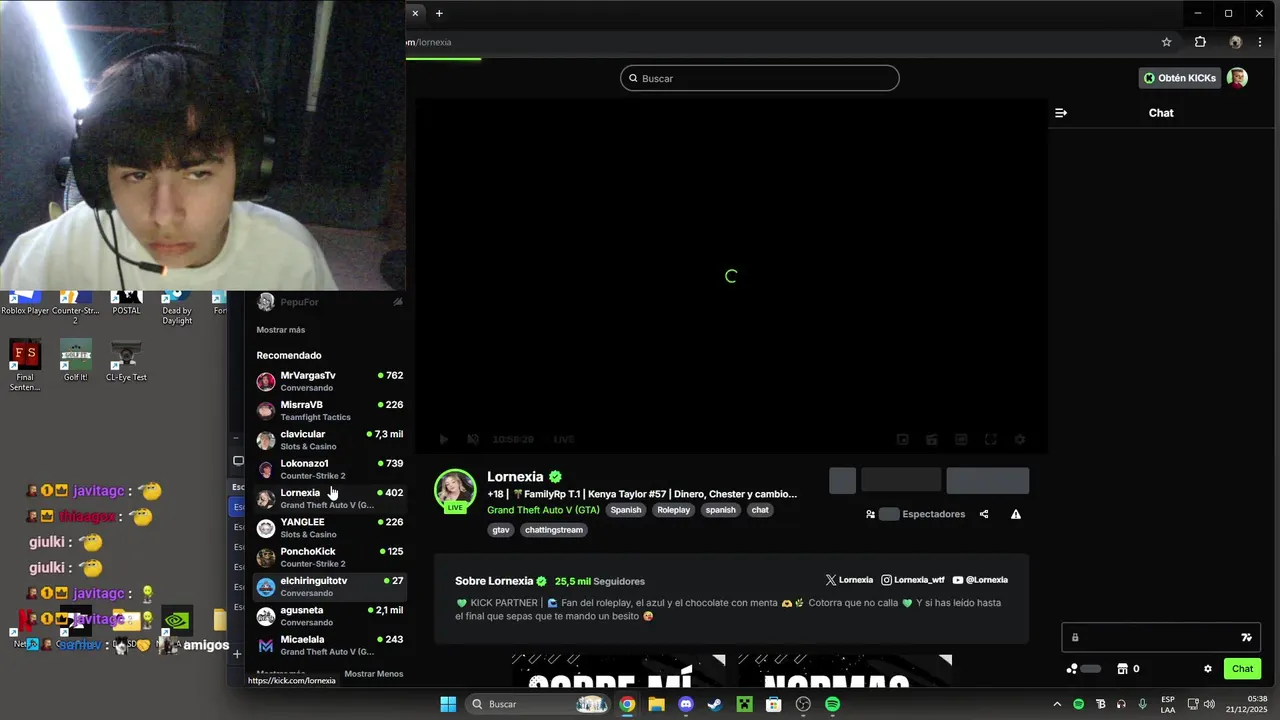Click the share icon near Espectadores

(984, 514)
